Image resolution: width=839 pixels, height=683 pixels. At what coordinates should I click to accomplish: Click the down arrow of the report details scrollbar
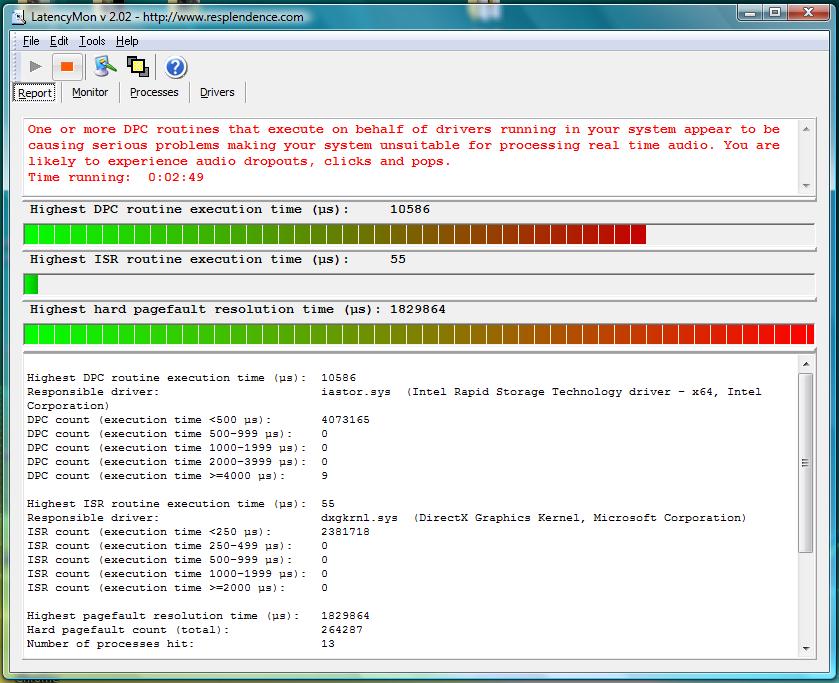coord(806,649)
